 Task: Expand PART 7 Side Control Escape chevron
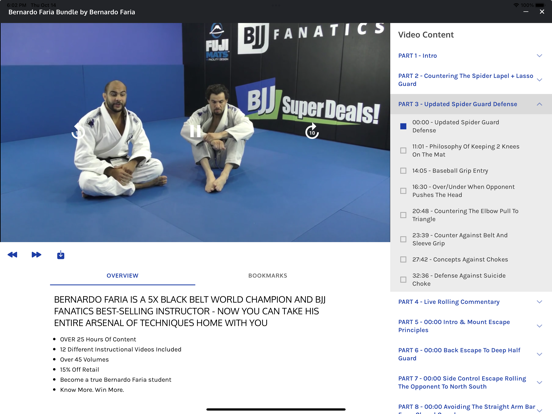tap(539, 382)
